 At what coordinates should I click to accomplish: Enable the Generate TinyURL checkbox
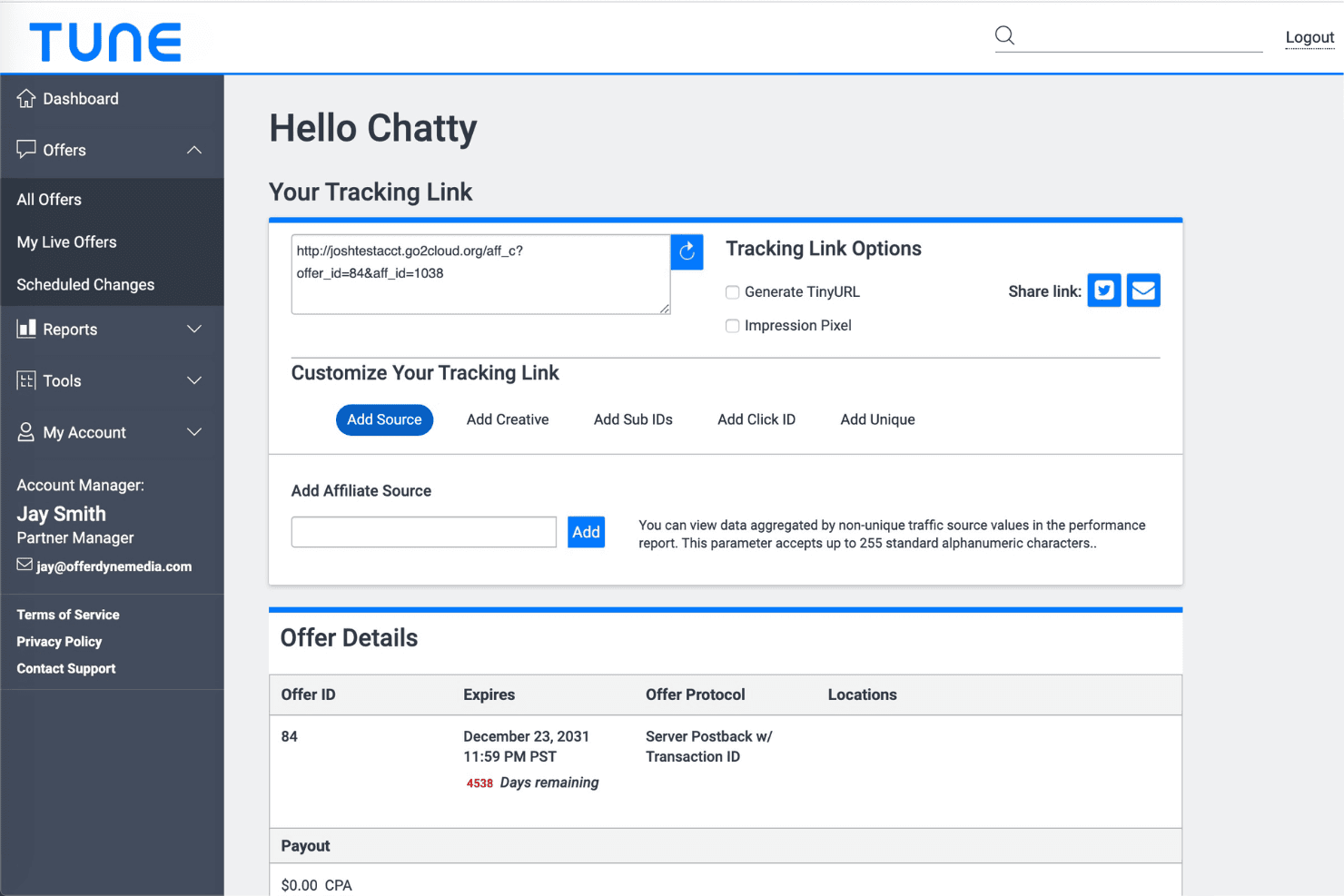coord(732,292)
